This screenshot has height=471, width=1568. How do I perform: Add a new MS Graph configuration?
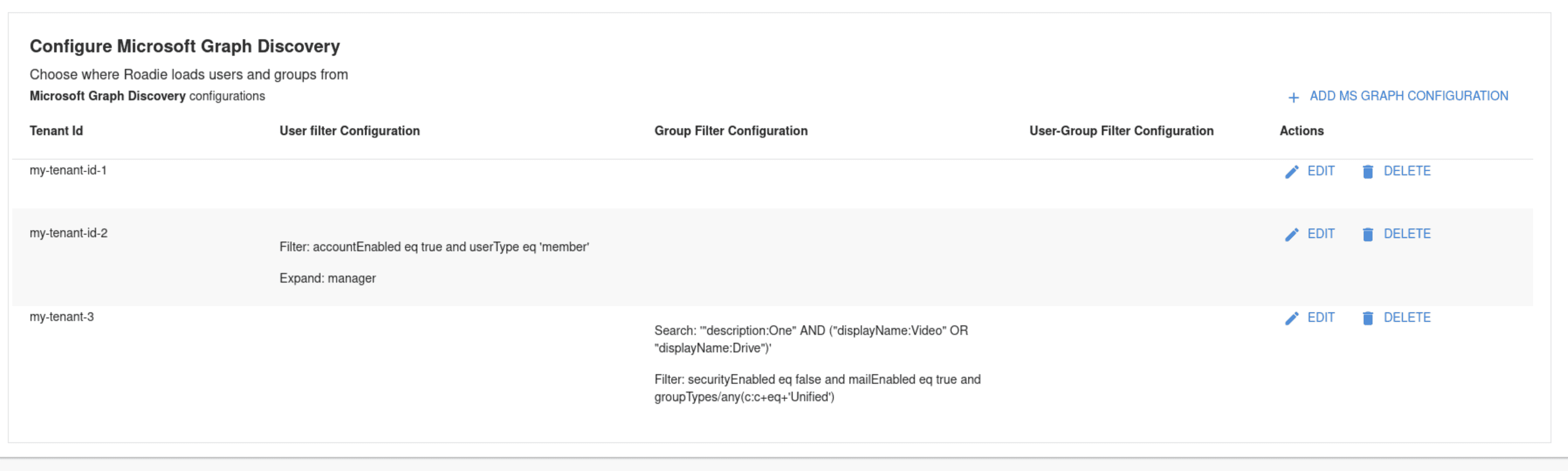(1398, 96)
